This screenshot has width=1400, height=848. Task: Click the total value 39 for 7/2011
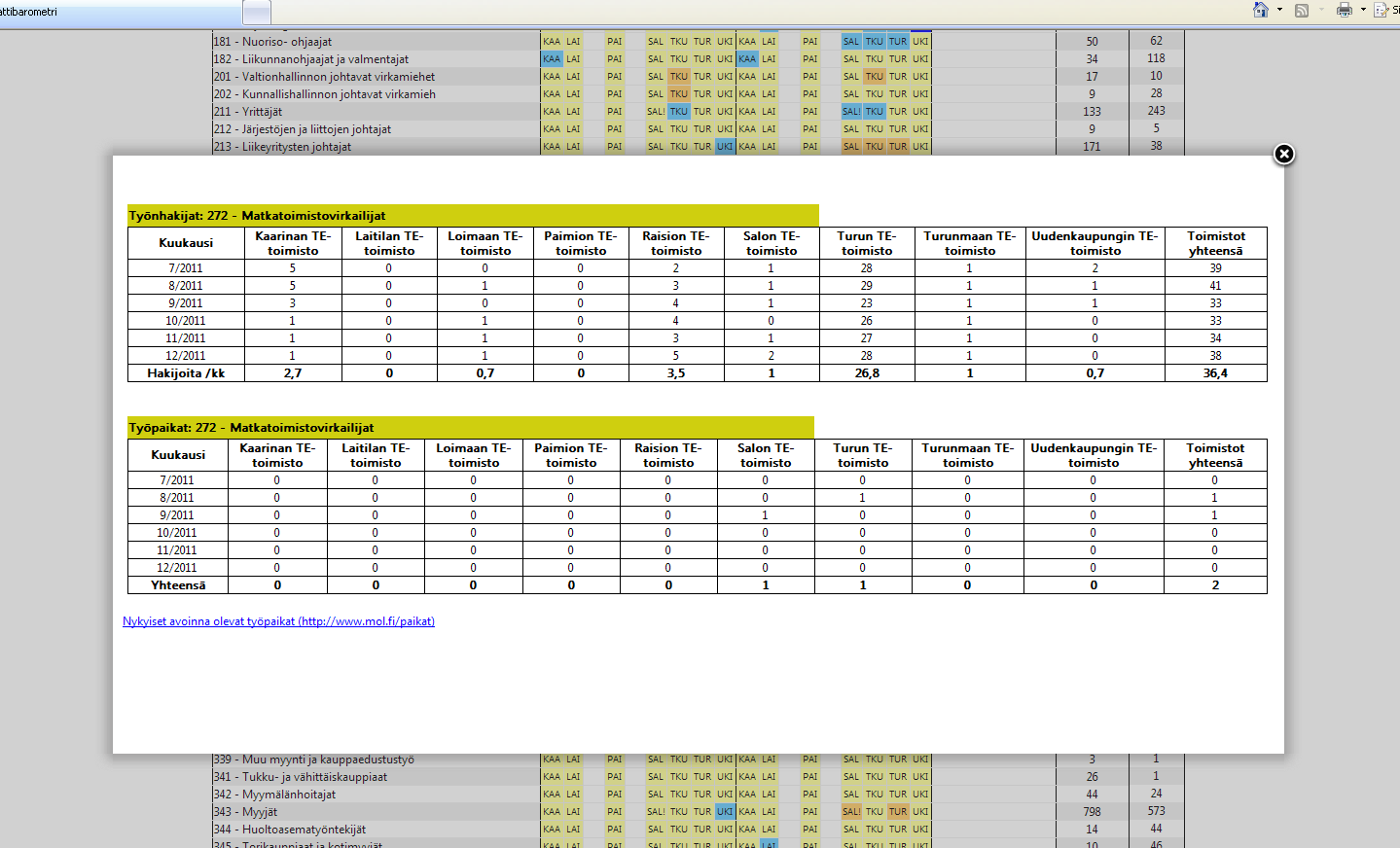(x=1216, y=268)
